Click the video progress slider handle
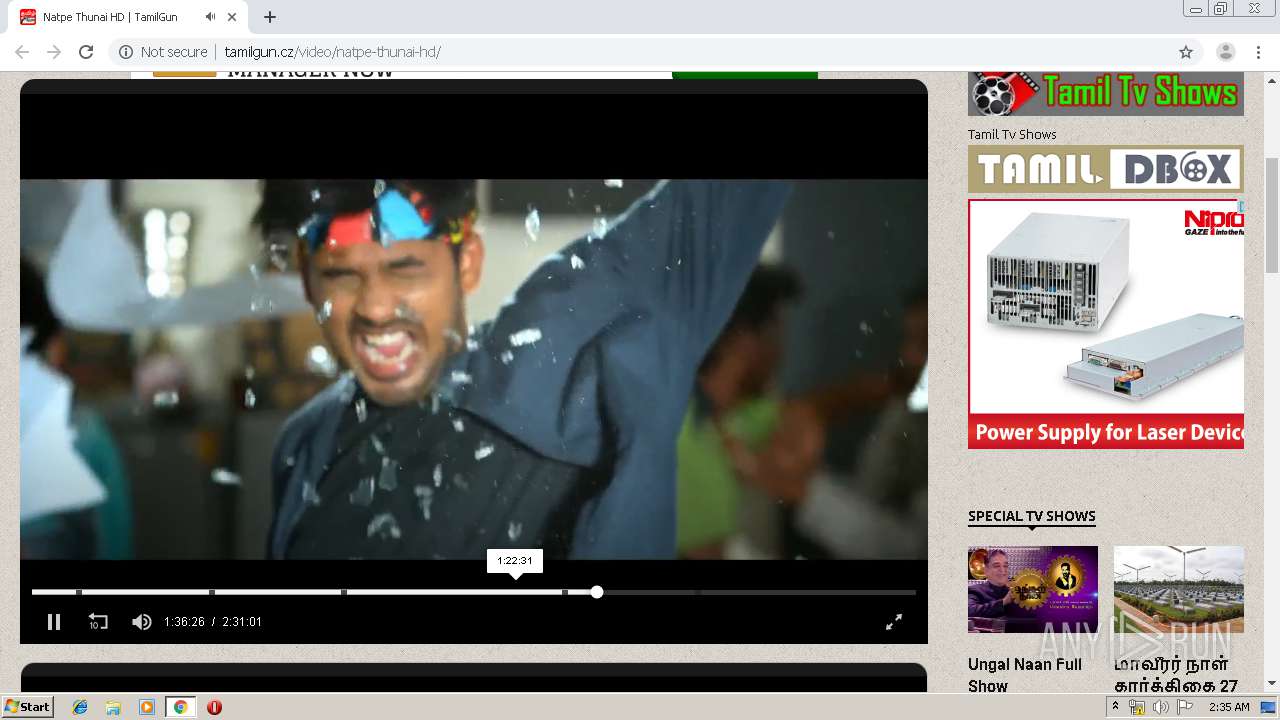 click(x=597, y=592)
